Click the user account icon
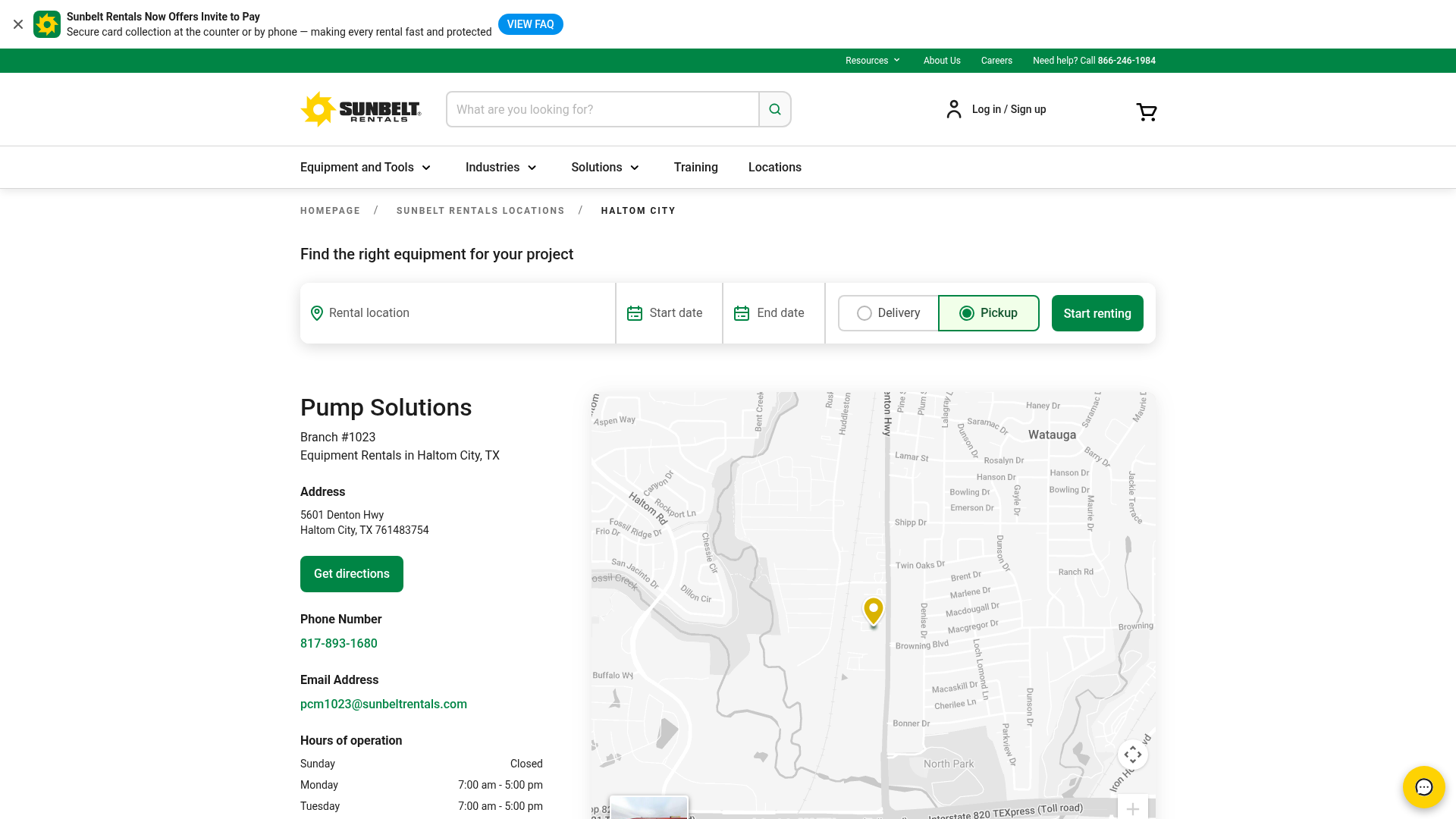This screenshot has height=819, width=1456. [953, 109]
